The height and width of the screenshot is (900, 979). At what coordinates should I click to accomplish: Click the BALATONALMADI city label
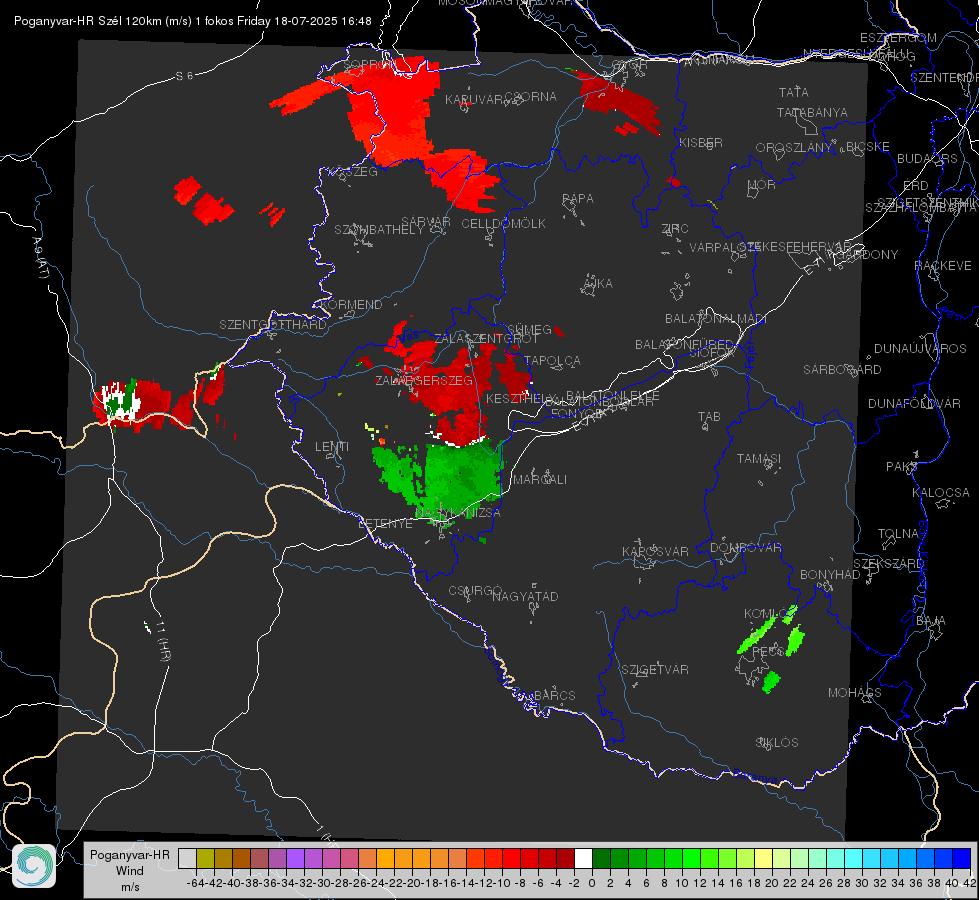tap(716, 319)
